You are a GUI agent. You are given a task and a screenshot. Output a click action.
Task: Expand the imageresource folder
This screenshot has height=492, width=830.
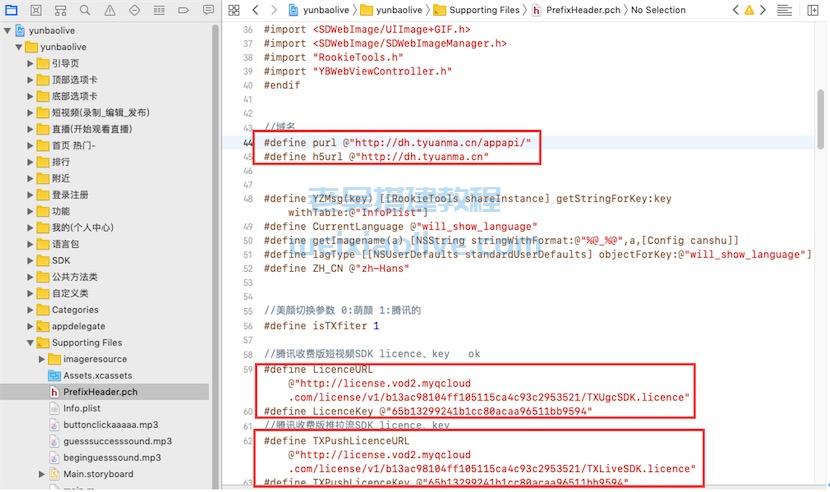click(42, 359)
